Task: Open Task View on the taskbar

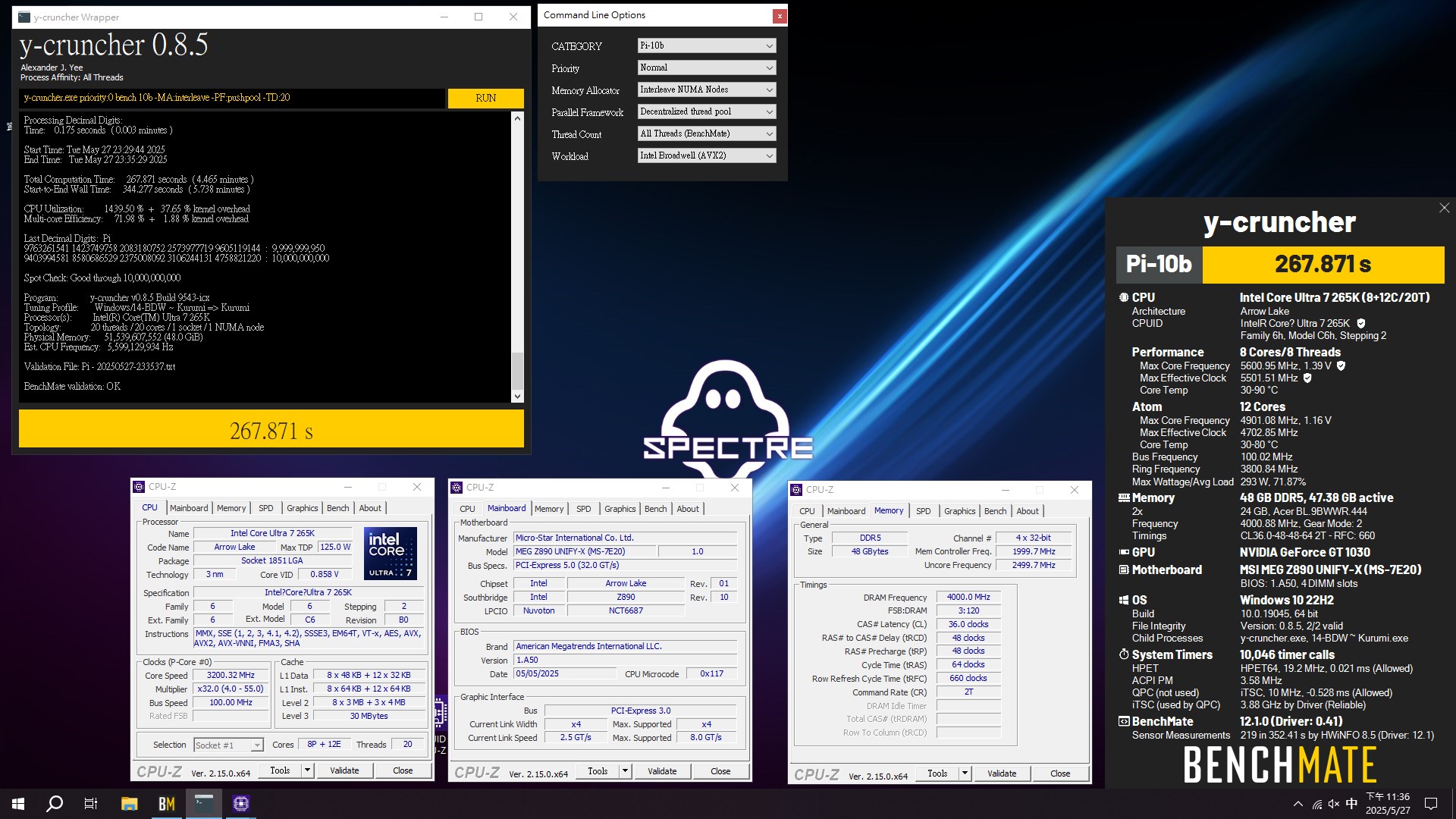Action: coord(91,804)
